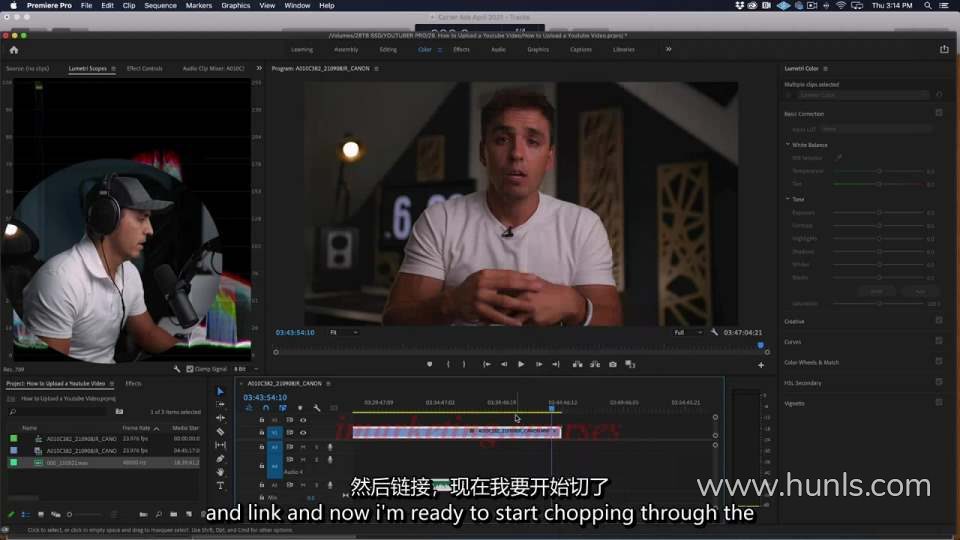Toggle Creative section checkbox
960x540 pixels.
tap(939, 320)
